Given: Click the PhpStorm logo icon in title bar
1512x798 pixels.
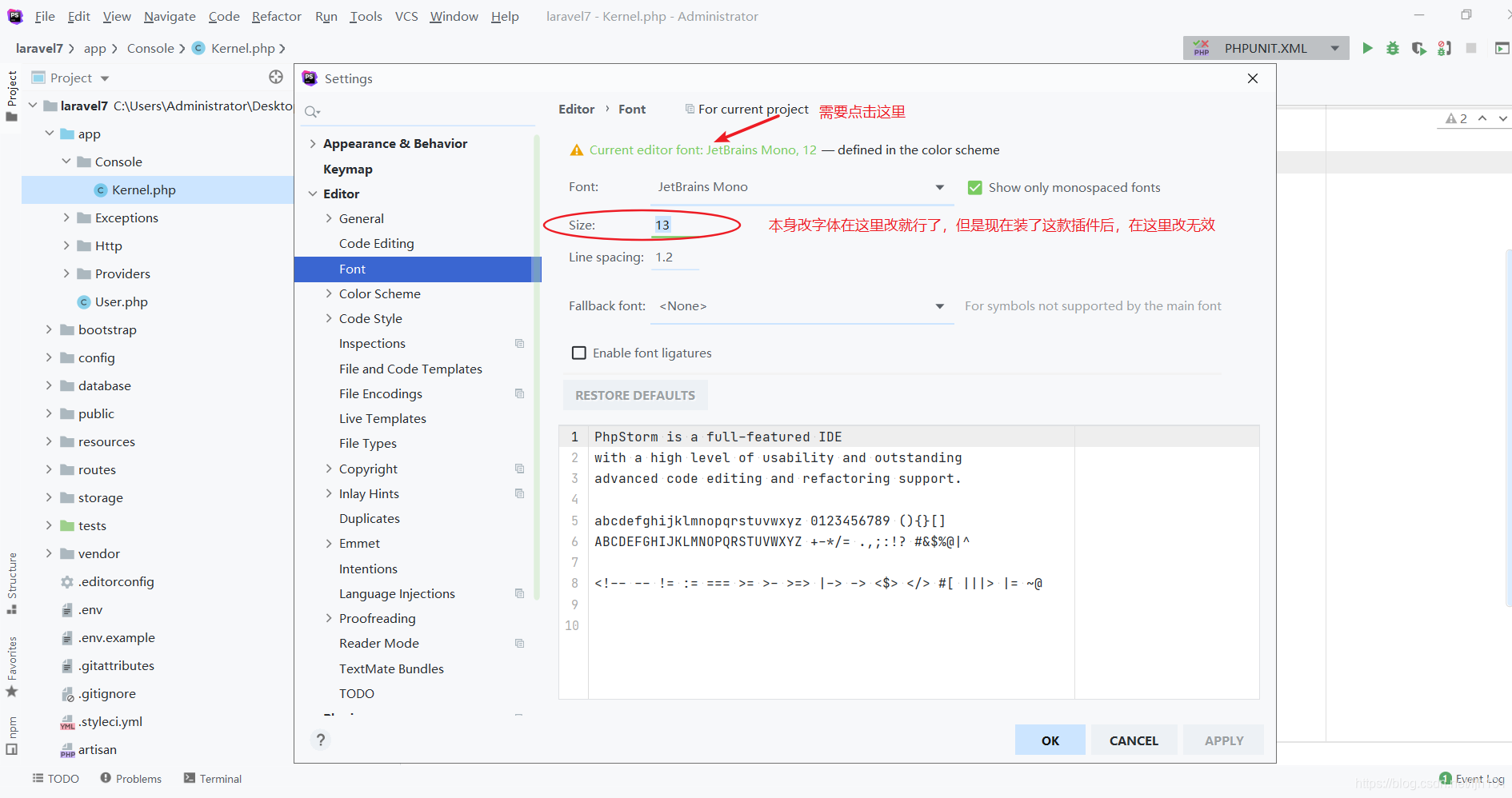Looking at the screenshot, I should [15, 16].
